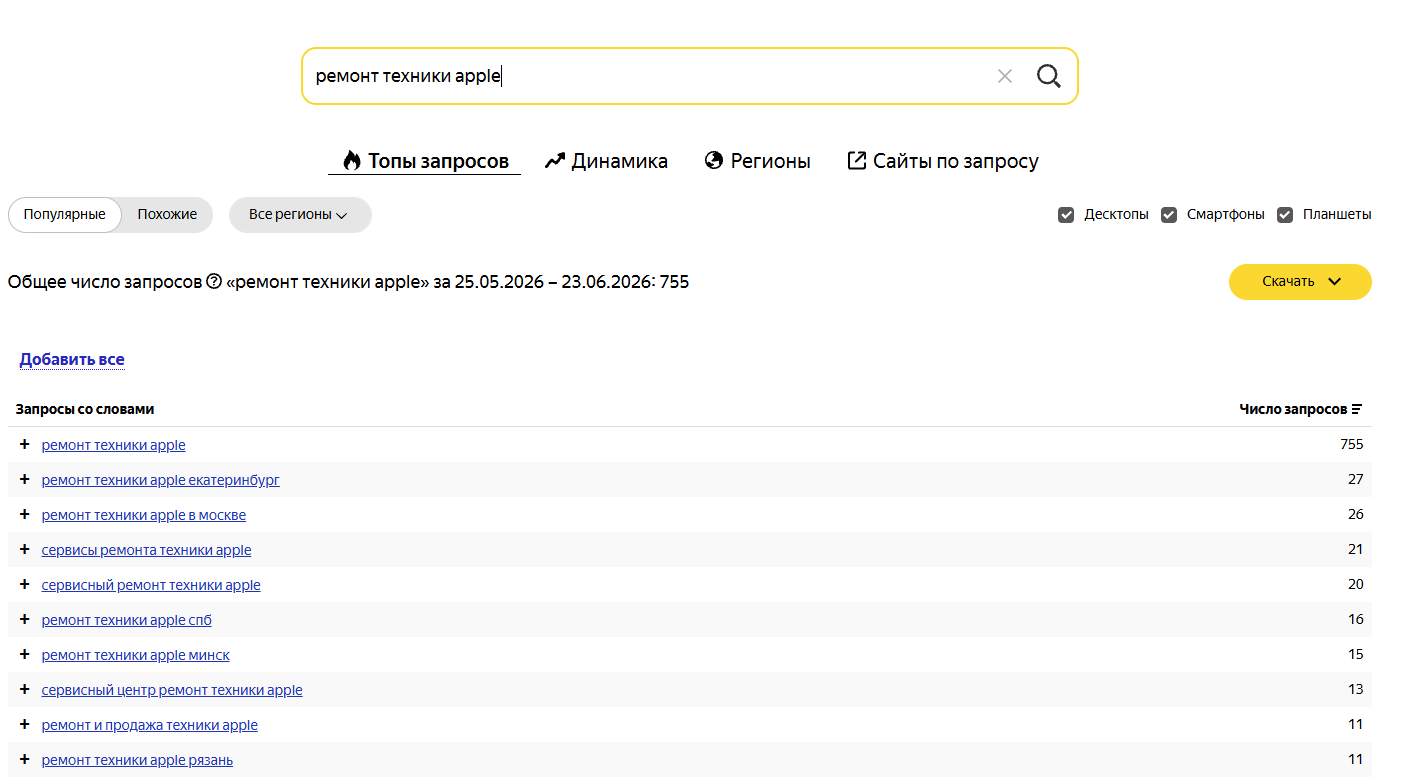Switch to the Динамика tab
Image resolution: width=1403 pixels, height=783 pixels.
click(x=606, y=161)
